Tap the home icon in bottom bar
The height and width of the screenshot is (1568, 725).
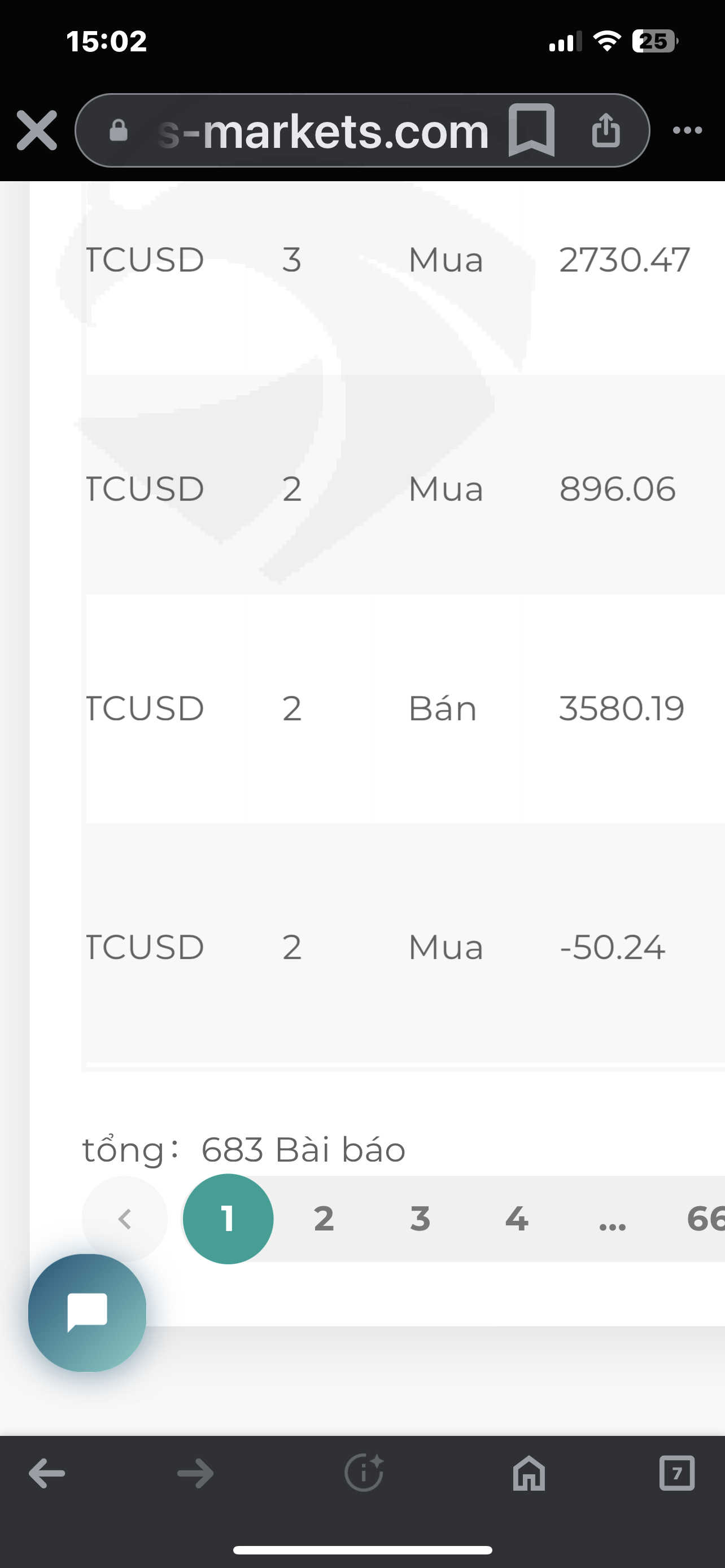coord(529,1473)
